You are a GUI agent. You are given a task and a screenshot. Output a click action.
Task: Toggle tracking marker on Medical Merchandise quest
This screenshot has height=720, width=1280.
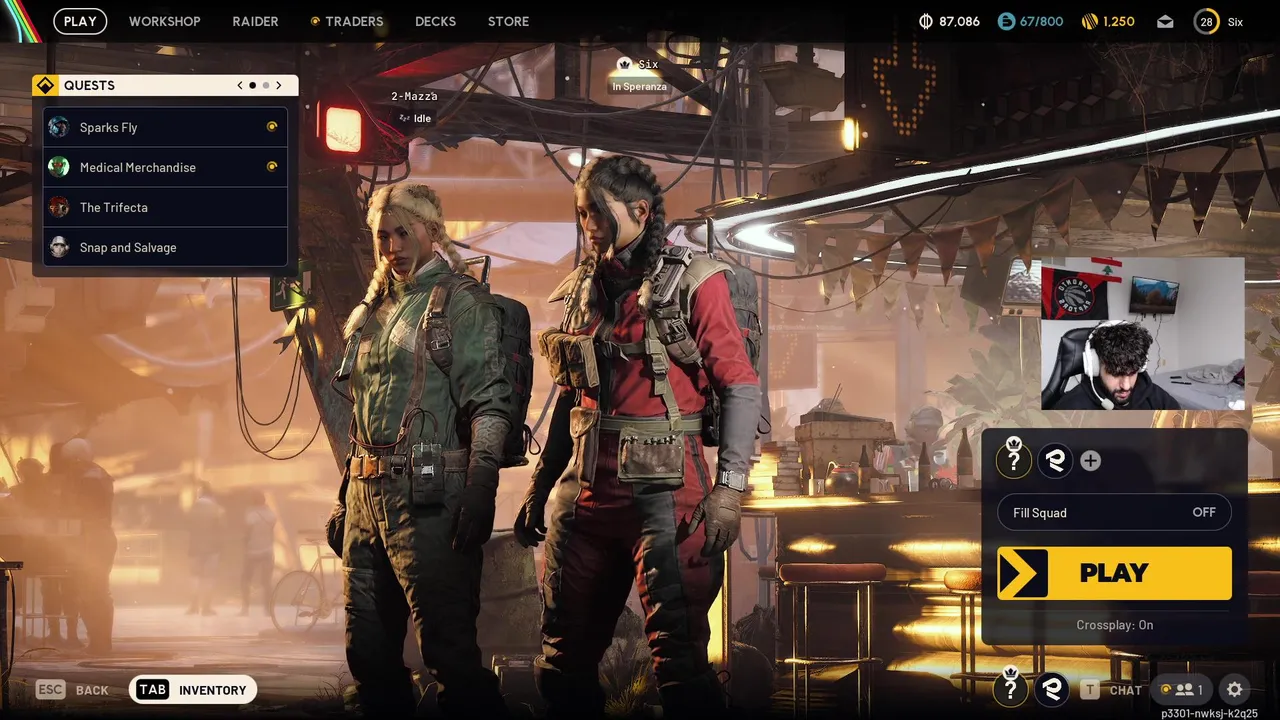272,167
